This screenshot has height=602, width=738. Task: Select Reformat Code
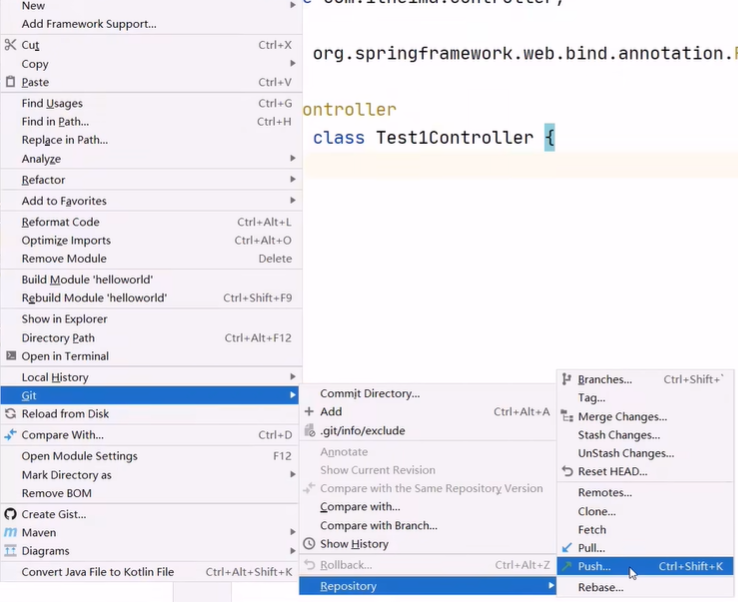pyautogui.click(x=151, y=222)
